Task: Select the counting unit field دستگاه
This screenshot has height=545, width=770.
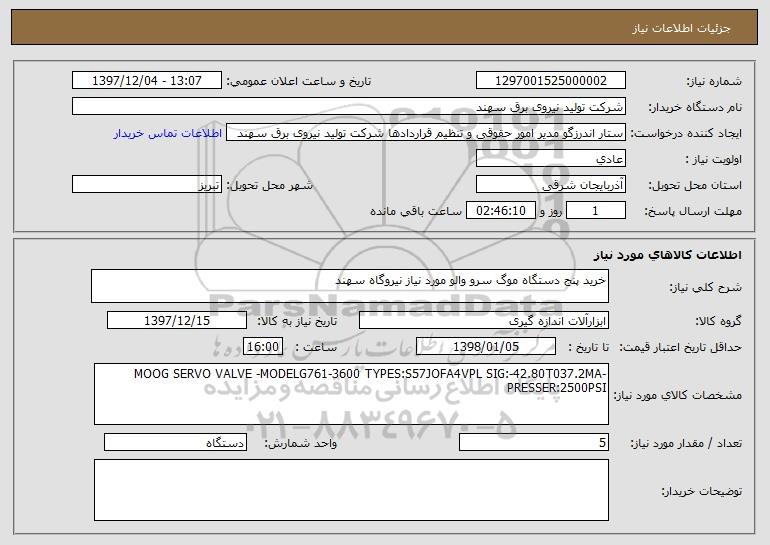Action: tap(175, 442)
